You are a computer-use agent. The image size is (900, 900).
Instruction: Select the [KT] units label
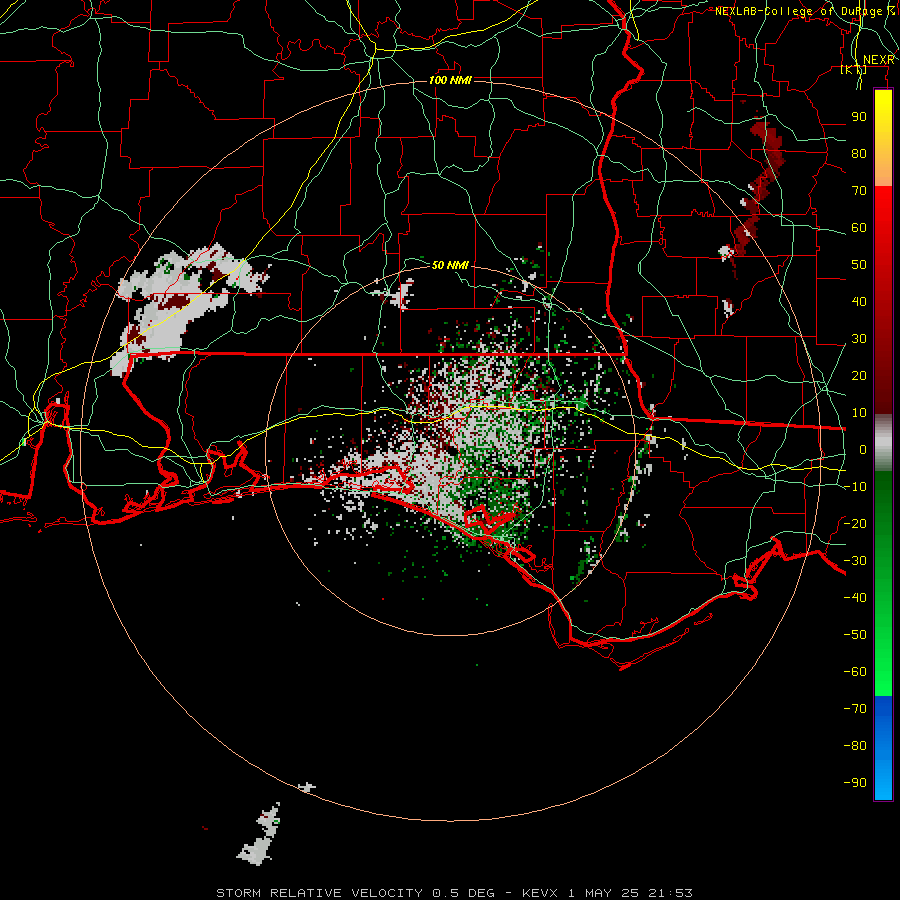click(853, 70)
